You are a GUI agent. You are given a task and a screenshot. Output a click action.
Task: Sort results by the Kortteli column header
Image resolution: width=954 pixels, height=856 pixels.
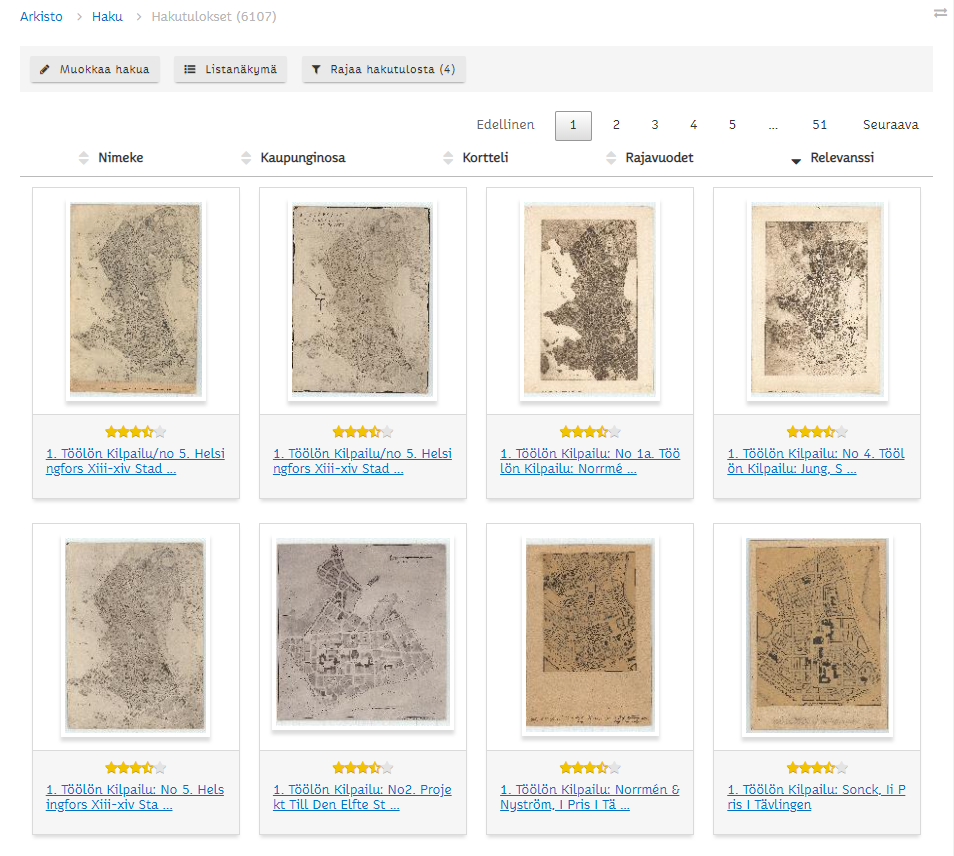485,158
